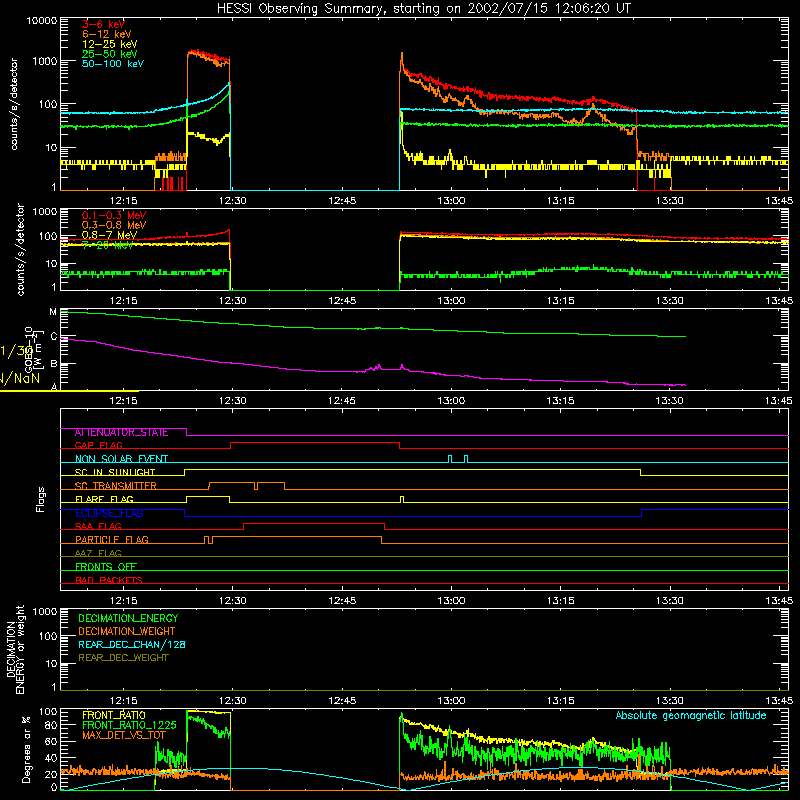Click the Flags axis title

(x=40, y=499)
